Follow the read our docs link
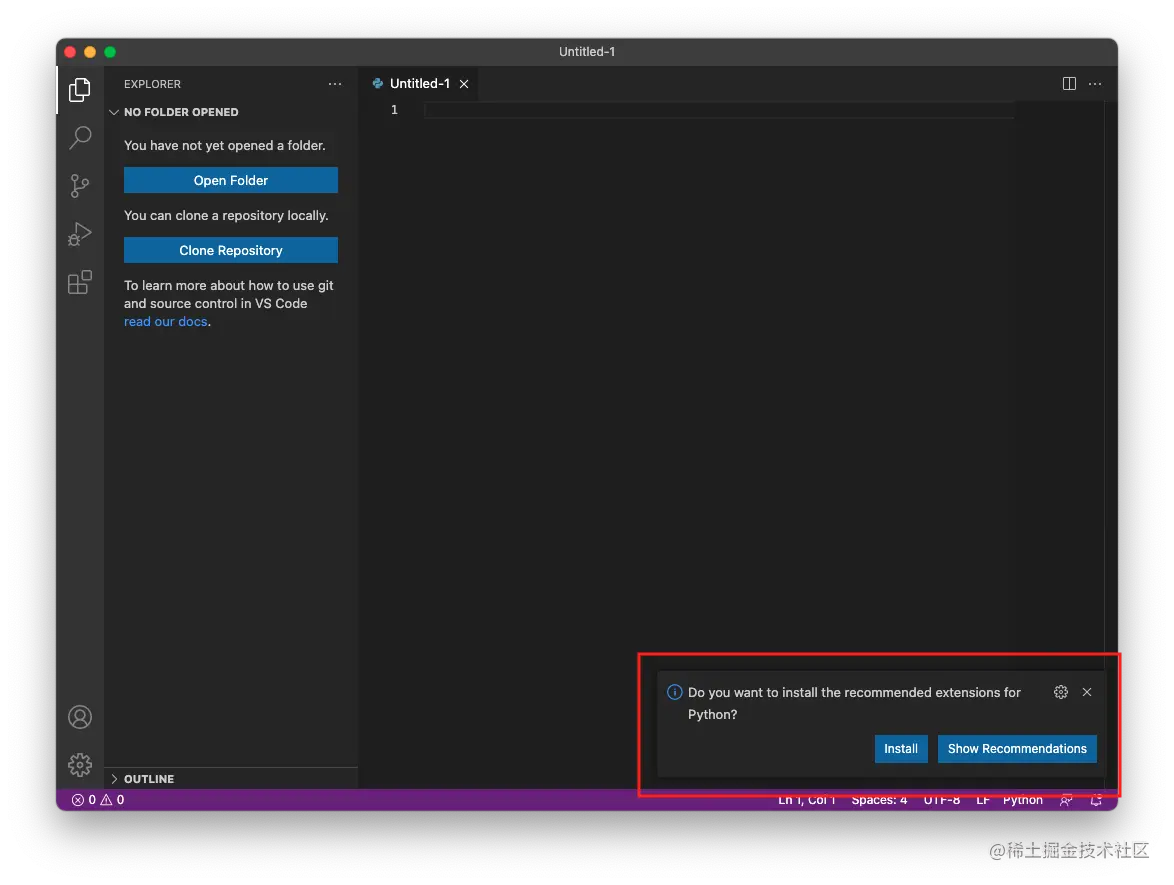The height and width of the screenshot is (885, 1174). [x=165, y=321]
